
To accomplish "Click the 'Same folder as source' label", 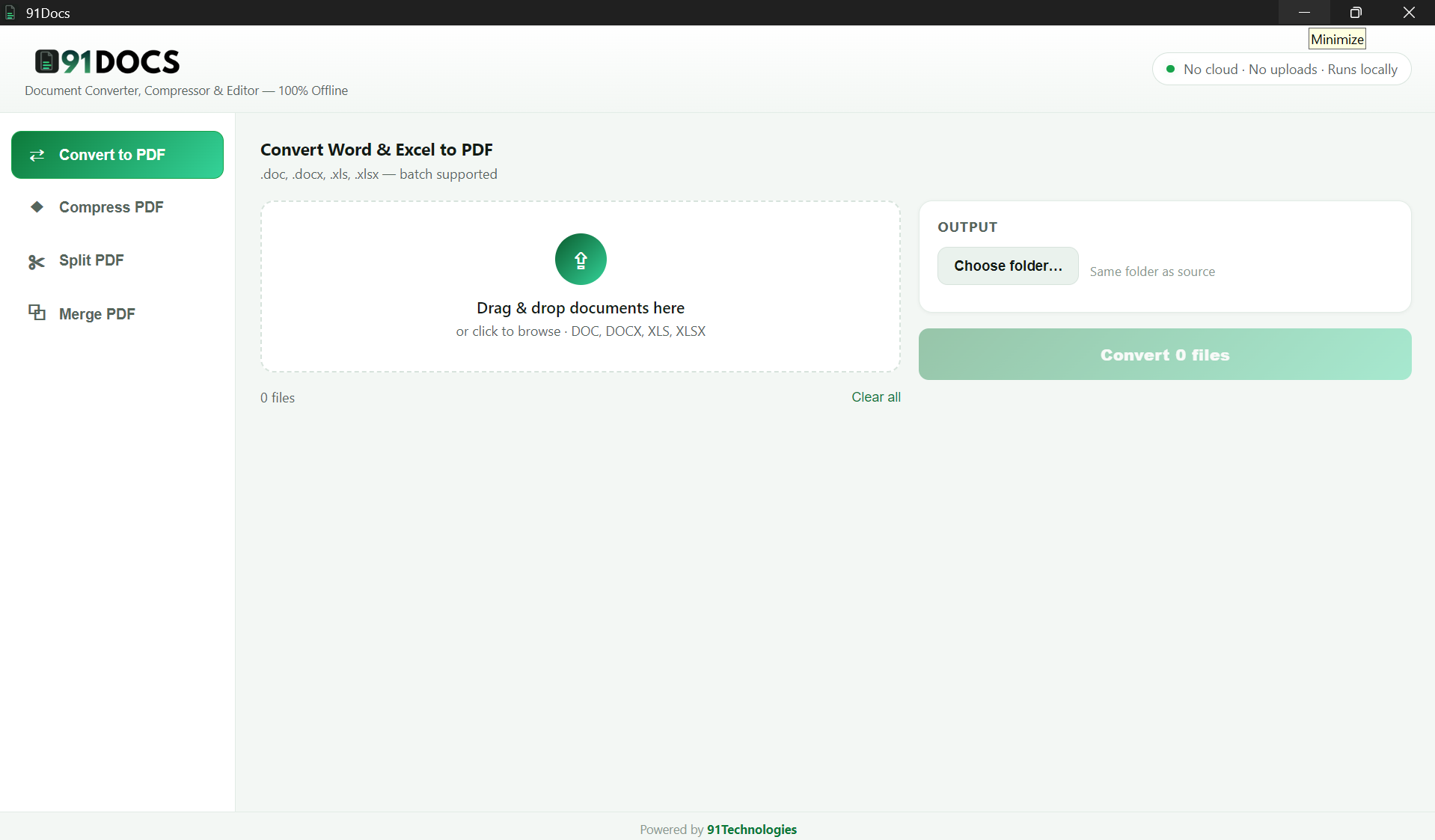I will click(x=1152, y=272).
